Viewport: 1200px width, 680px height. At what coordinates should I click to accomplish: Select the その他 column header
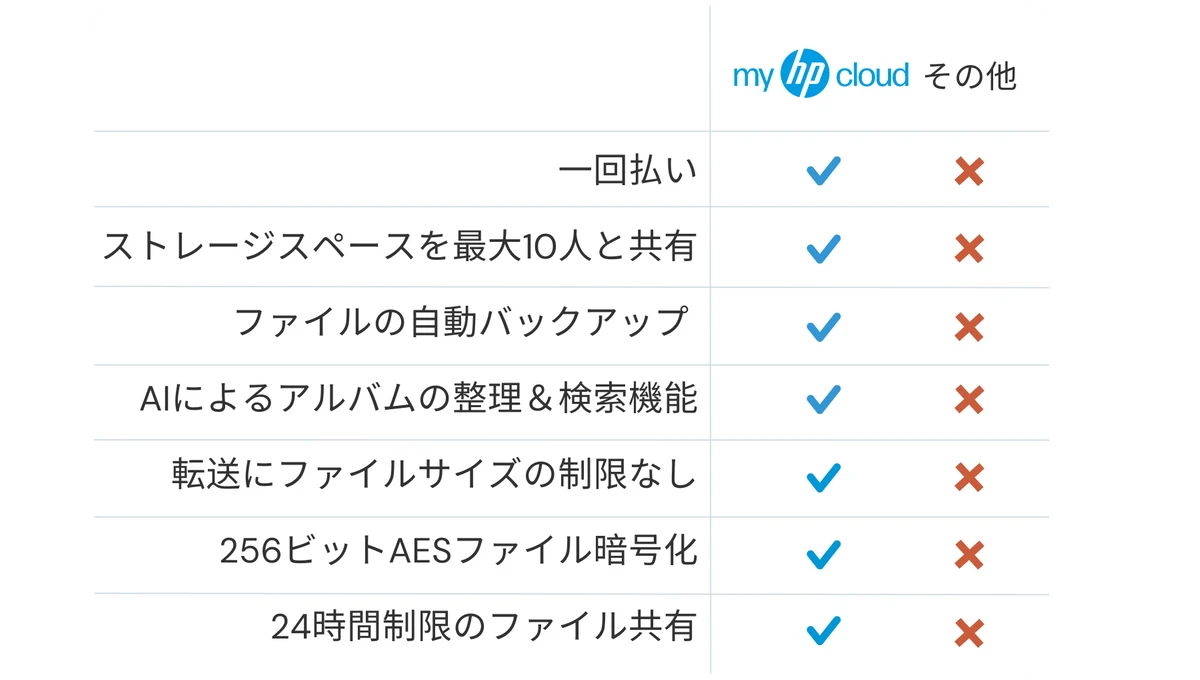click(x=970, y=76)
